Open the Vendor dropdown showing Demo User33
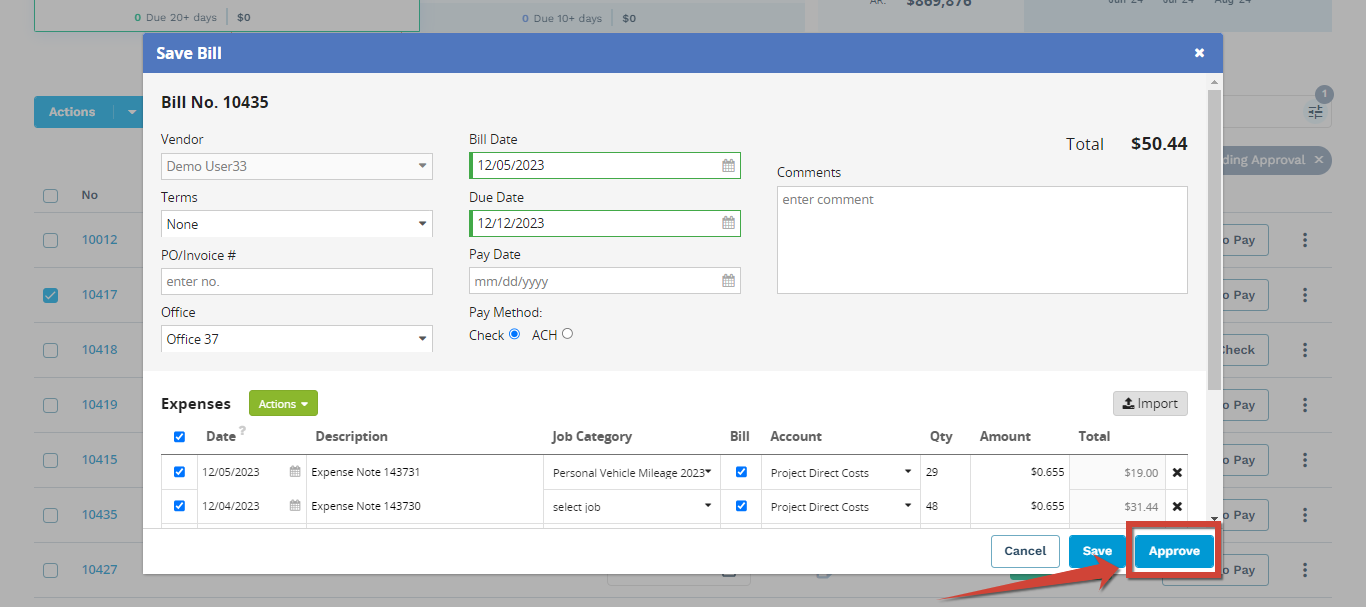This screenshot has height=607, width=1366. pyautogui.click(x=297, y=166)
